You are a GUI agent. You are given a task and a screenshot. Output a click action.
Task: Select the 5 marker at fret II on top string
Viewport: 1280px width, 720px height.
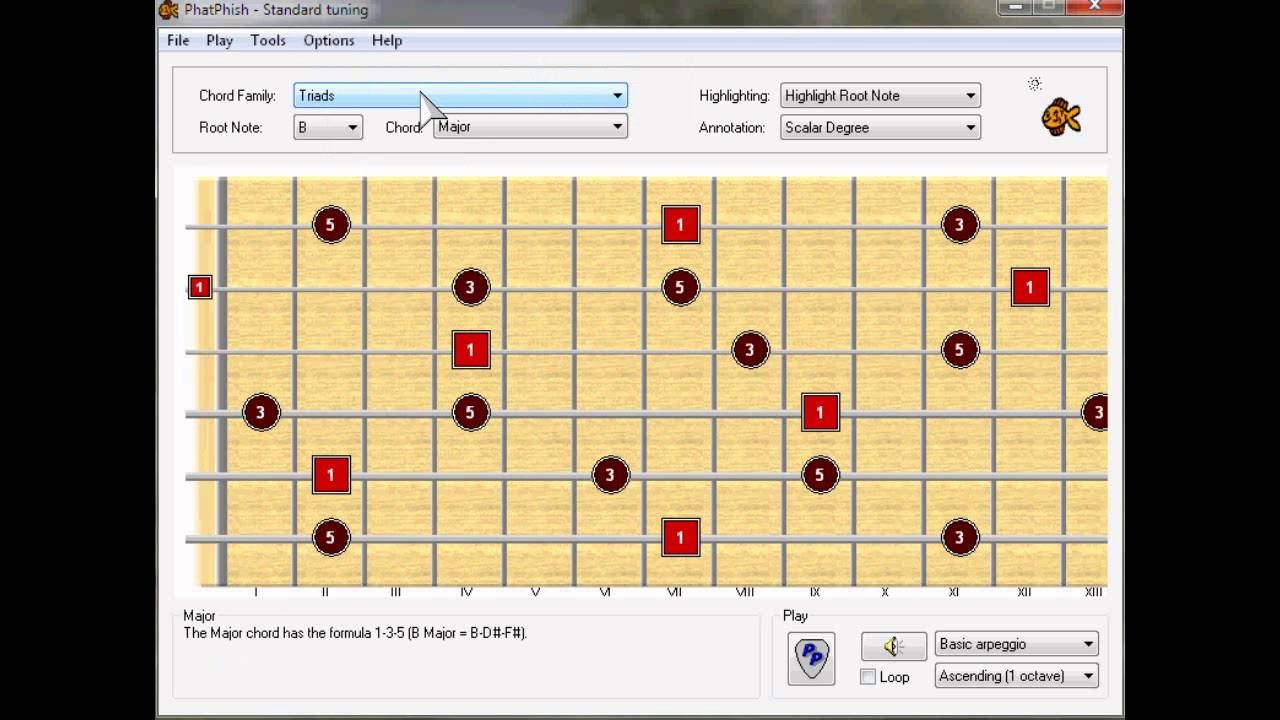coord(331,225)
